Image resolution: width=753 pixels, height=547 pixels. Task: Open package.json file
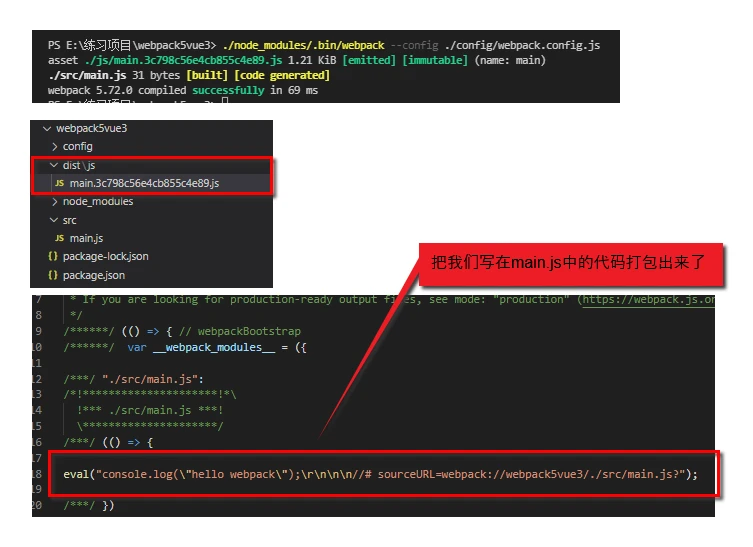[94, 275]
